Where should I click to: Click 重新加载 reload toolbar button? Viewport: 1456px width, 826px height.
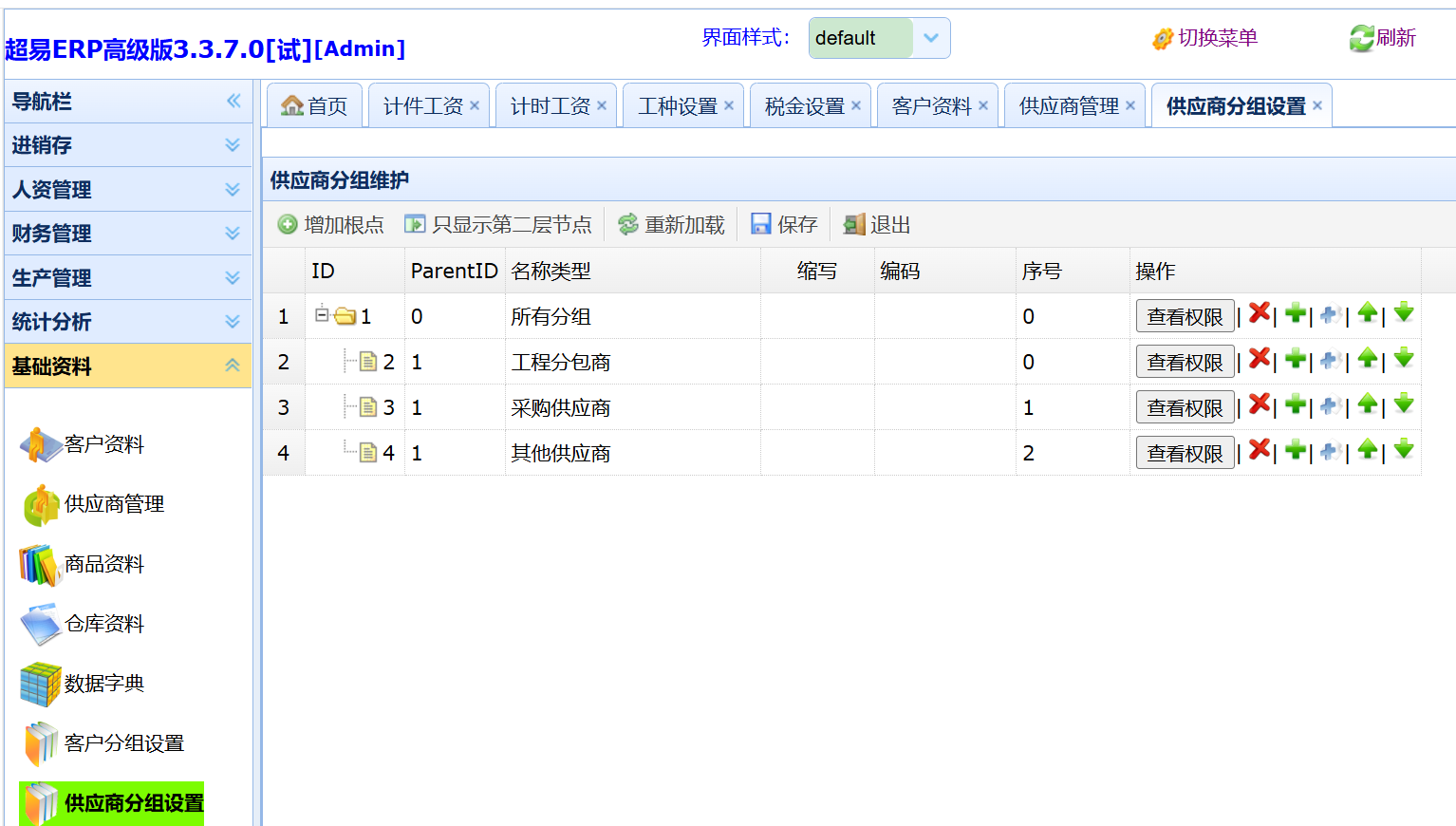tap(671, 224)
